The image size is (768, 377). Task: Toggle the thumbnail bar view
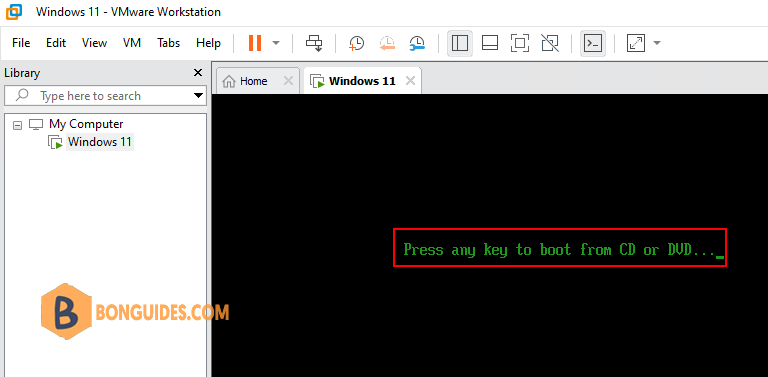[490, 43]
